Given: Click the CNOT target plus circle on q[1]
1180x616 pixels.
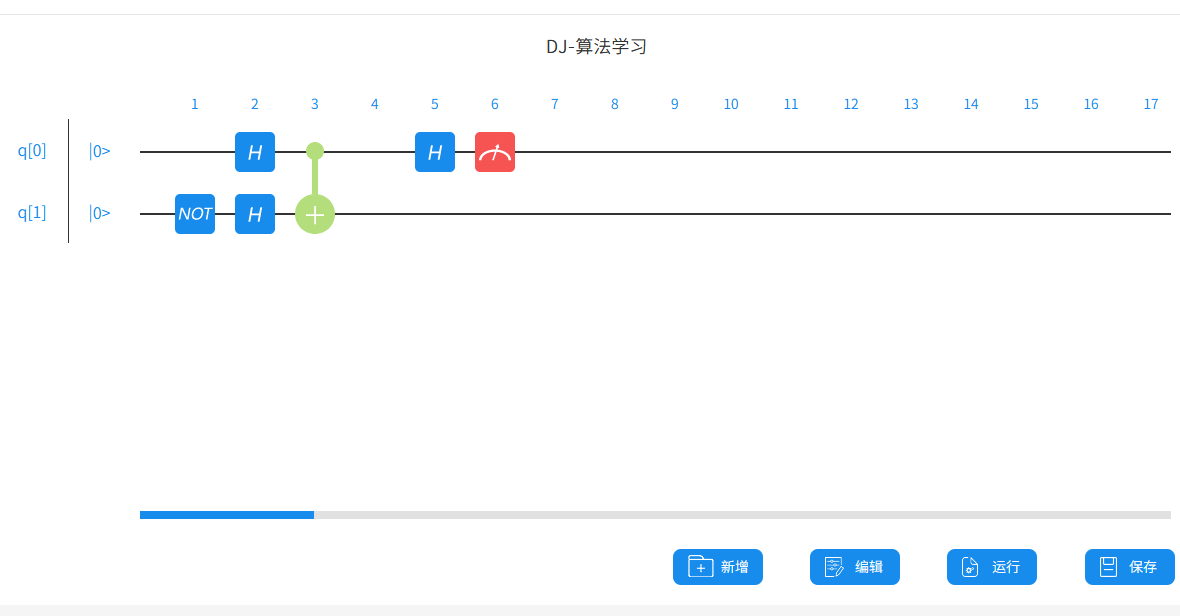Looking at the screenshot, I should coord(315,214).
